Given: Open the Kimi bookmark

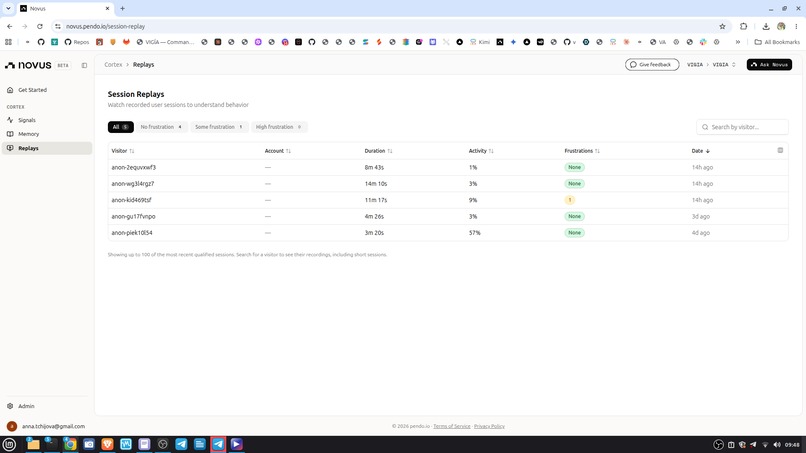Looking at the screenshot, I should (x=480, y=42).
